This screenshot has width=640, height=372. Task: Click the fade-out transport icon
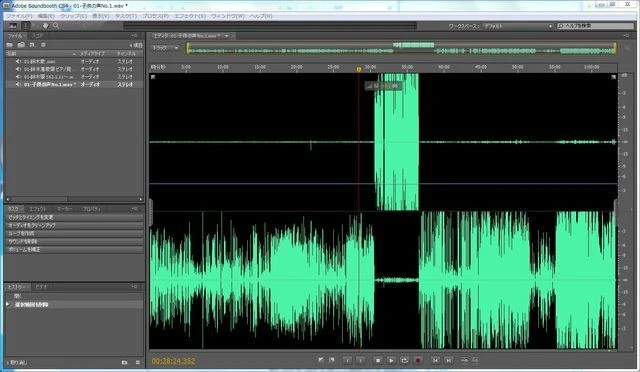click(331, 360)
